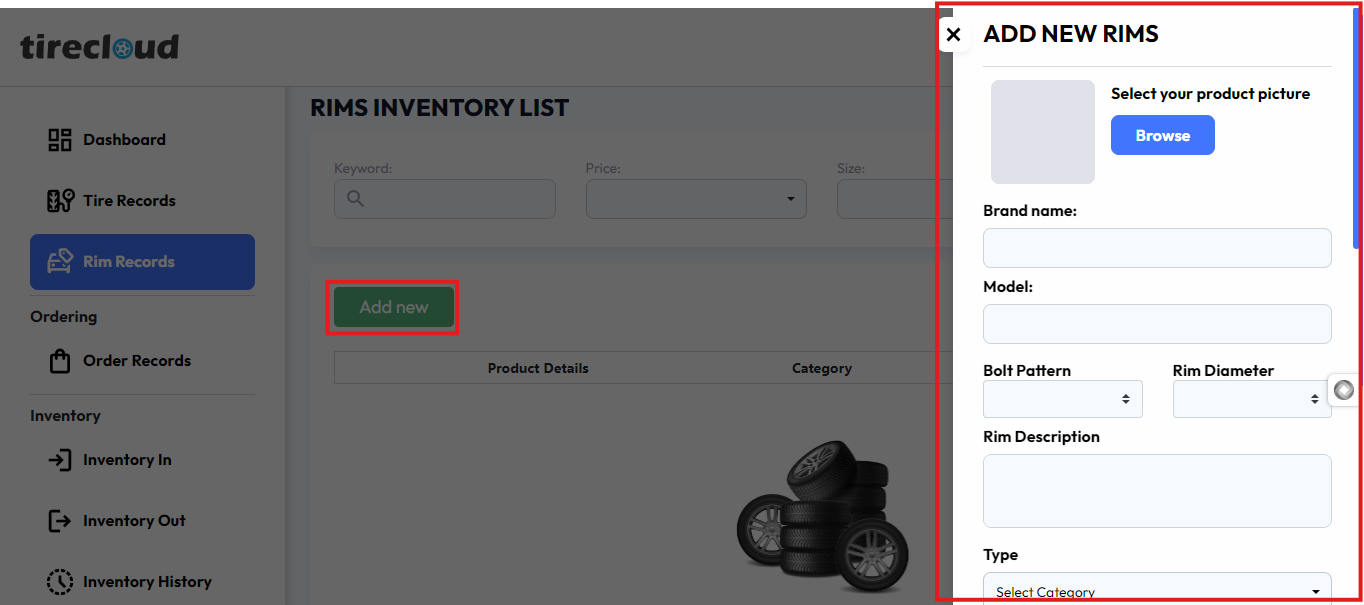
Task: Close the Add New Rims panel
Action: [953, 35]
